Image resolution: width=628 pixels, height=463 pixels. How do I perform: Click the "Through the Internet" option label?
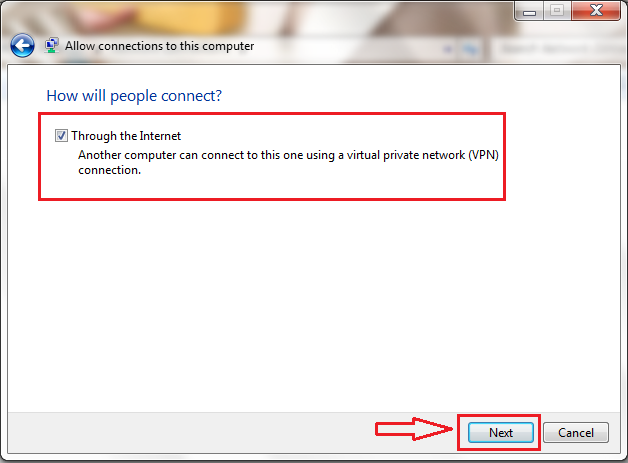pos(126,136)
